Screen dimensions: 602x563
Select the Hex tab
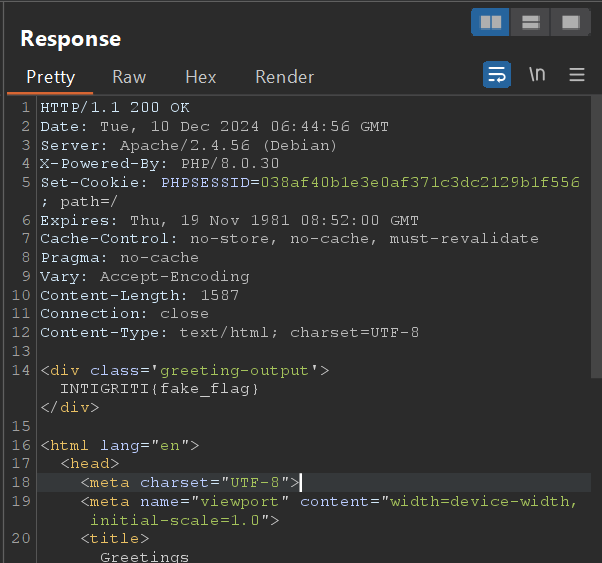coord(200,77)
